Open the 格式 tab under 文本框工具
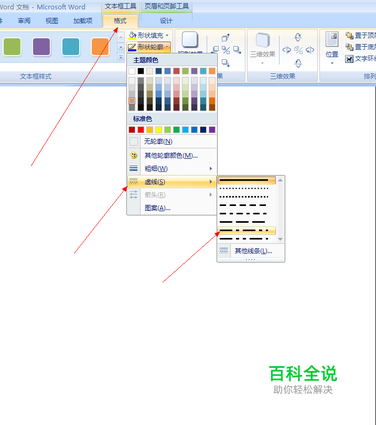Image resolution: width=376 pixels, height=425 pixels. tap(120, 21)
